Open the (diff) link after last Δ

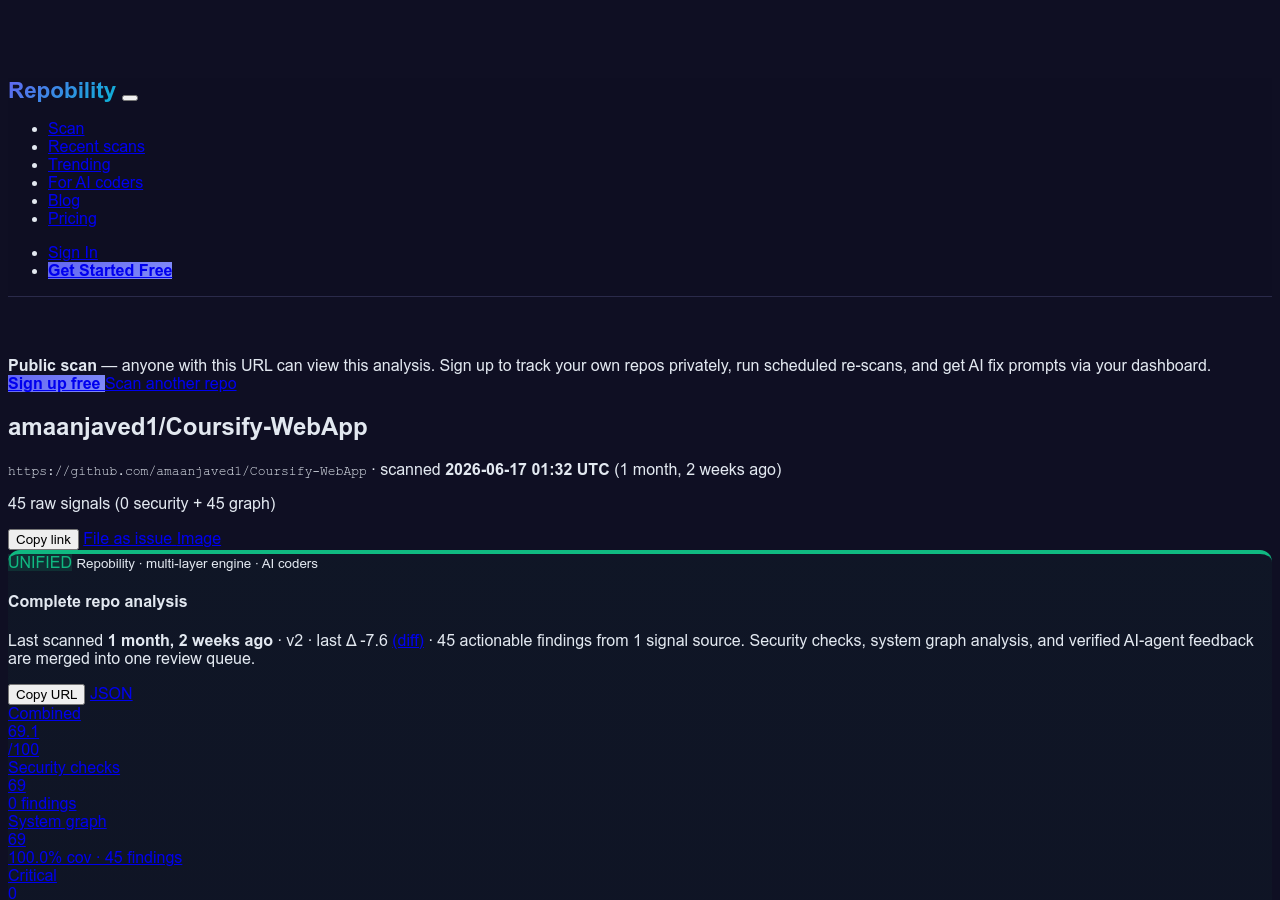[408, 640]
